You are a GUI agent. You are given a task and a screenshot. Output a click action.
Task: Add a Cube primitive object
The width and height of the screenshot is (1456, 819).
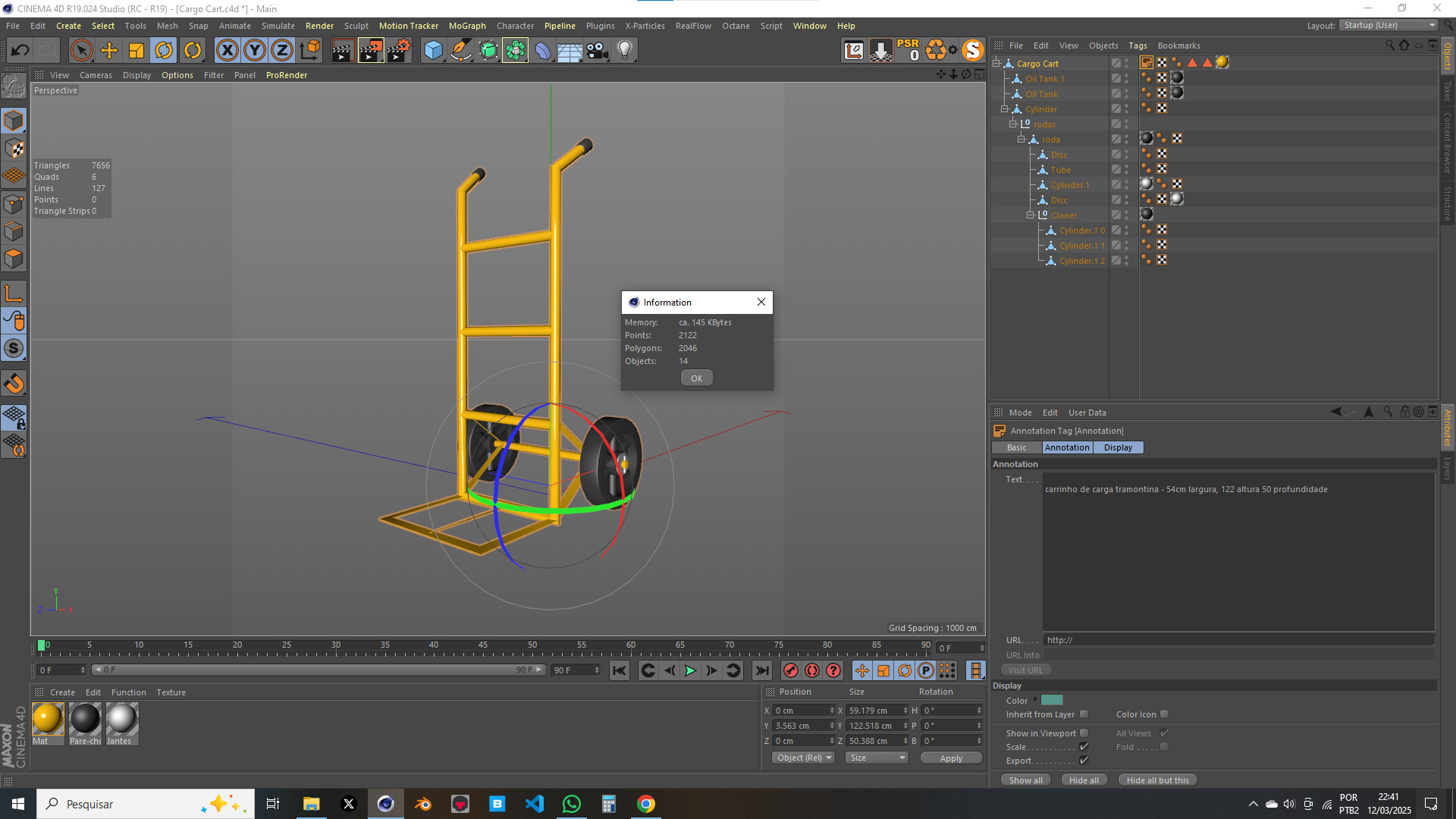pos(433,51)
